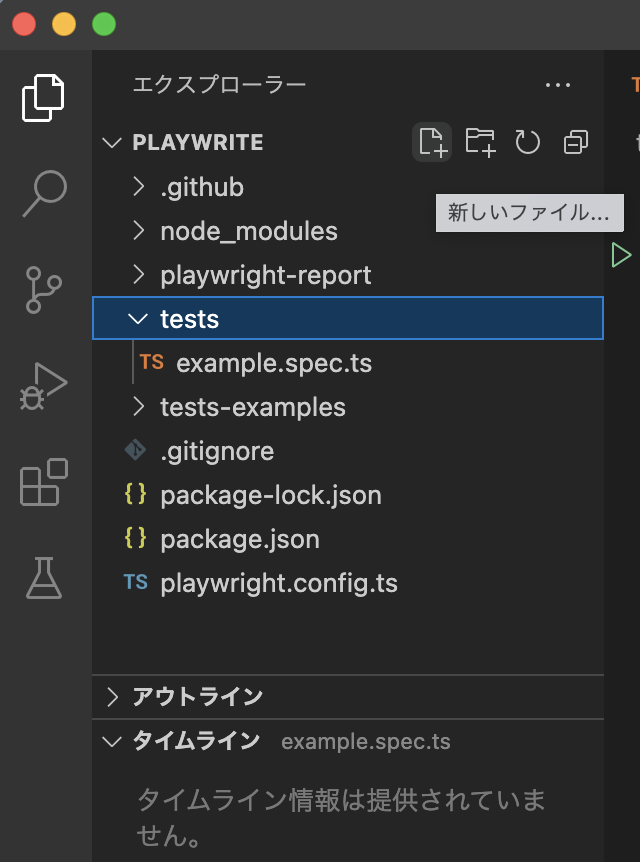Click the braces icon of package-lock.json
This screenshot has width=640, height=862.
click(x=135, y=494)
